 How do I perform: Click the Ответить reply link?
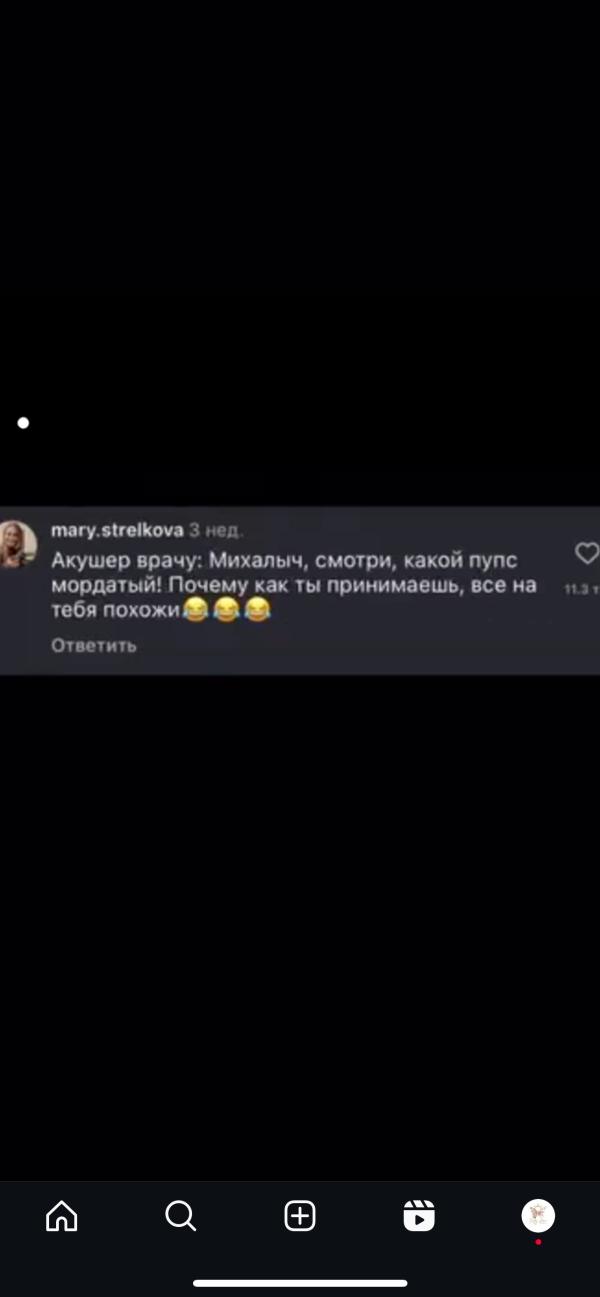point(94,645)
